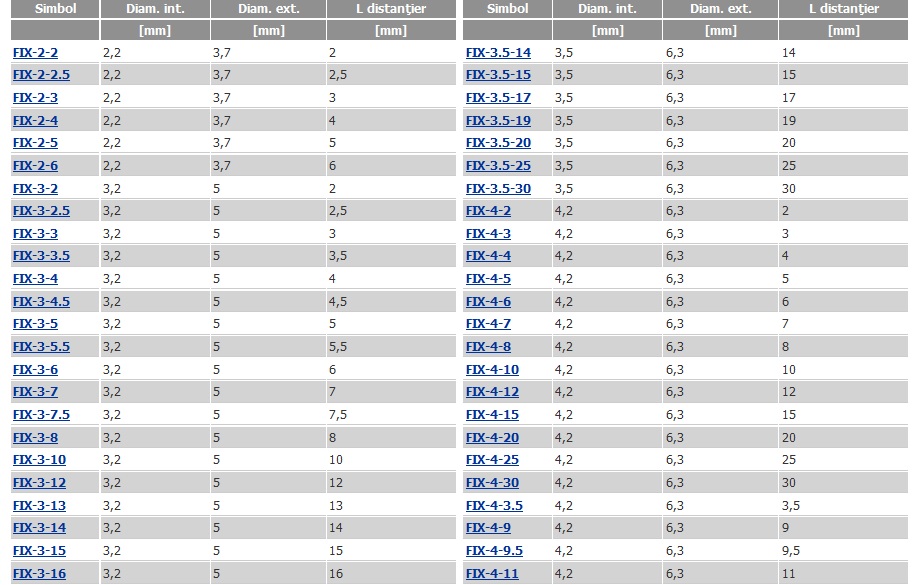Open the FIX-4-2 link
This screenshot has height=585, width=913.
coord(489,211)
